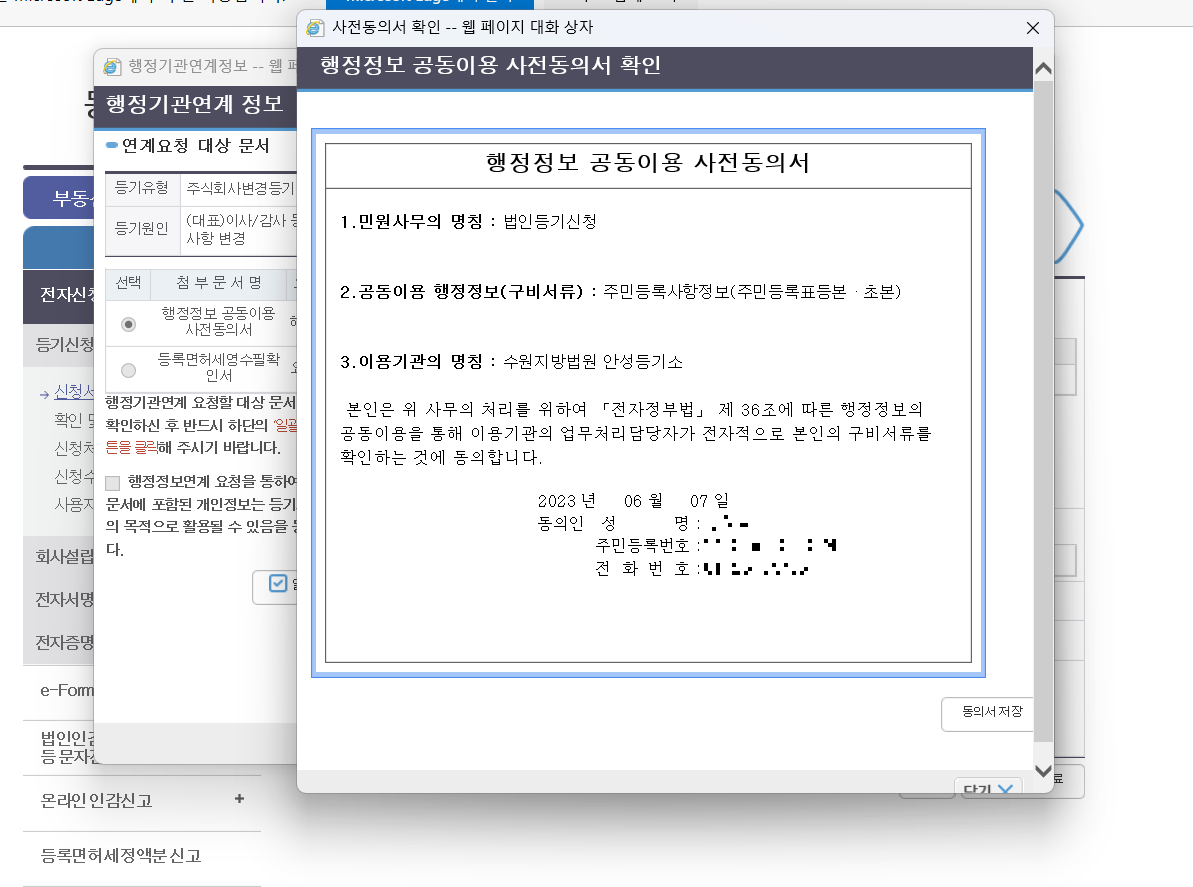Click the 동의서 저장 button
The height and width of the screenshot is (887, 1193).
coord(986,714)
